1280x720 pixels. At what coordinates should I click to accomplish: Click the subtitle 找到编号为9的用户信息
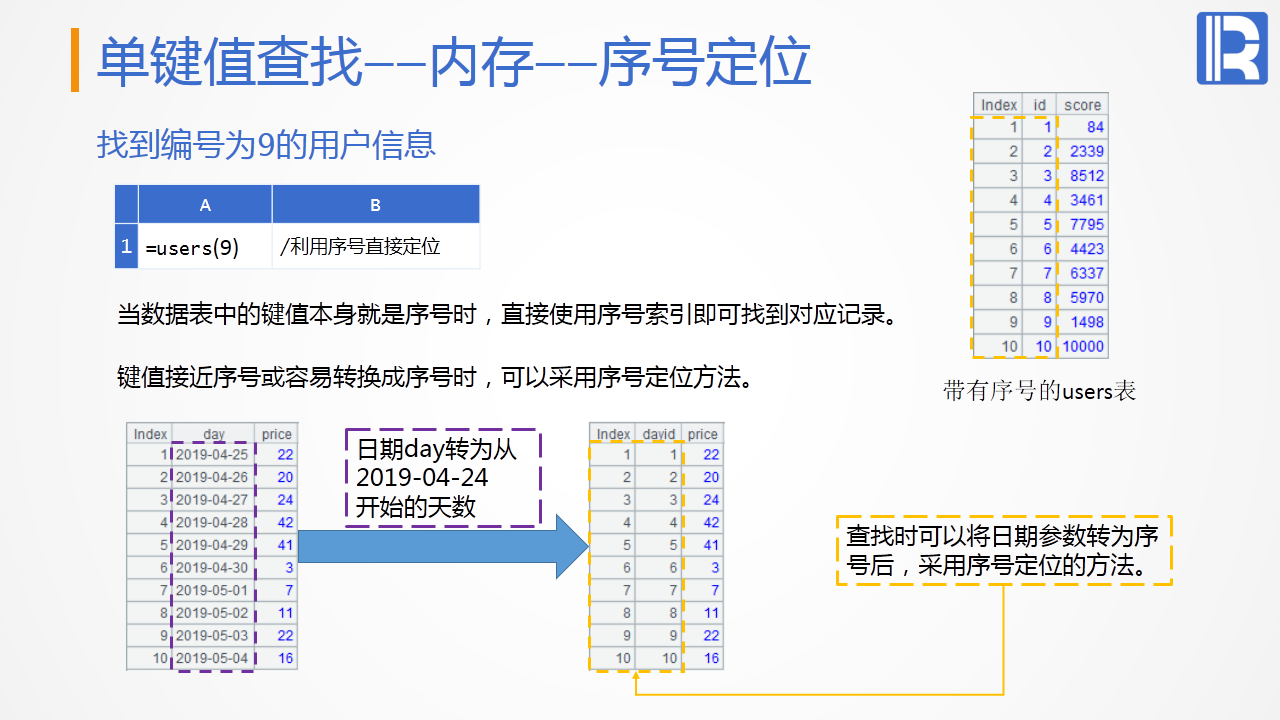(x=267, y=145)
